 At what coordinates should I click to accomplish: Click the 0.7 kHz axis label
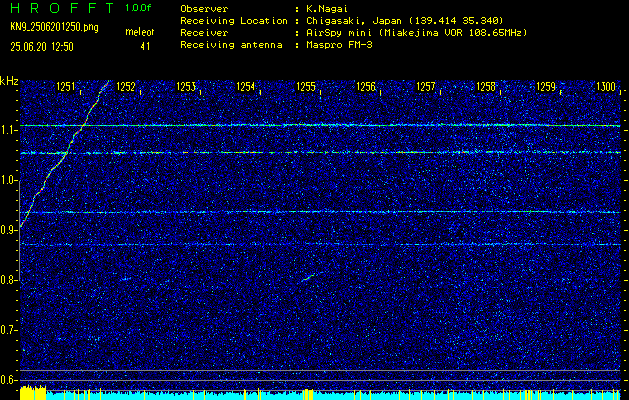7,330
